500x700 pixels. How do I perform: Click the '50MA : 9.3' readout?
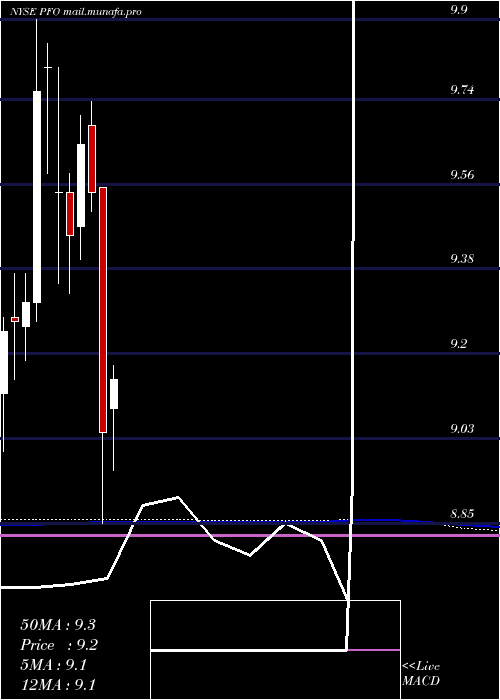[x=58, y=625]
